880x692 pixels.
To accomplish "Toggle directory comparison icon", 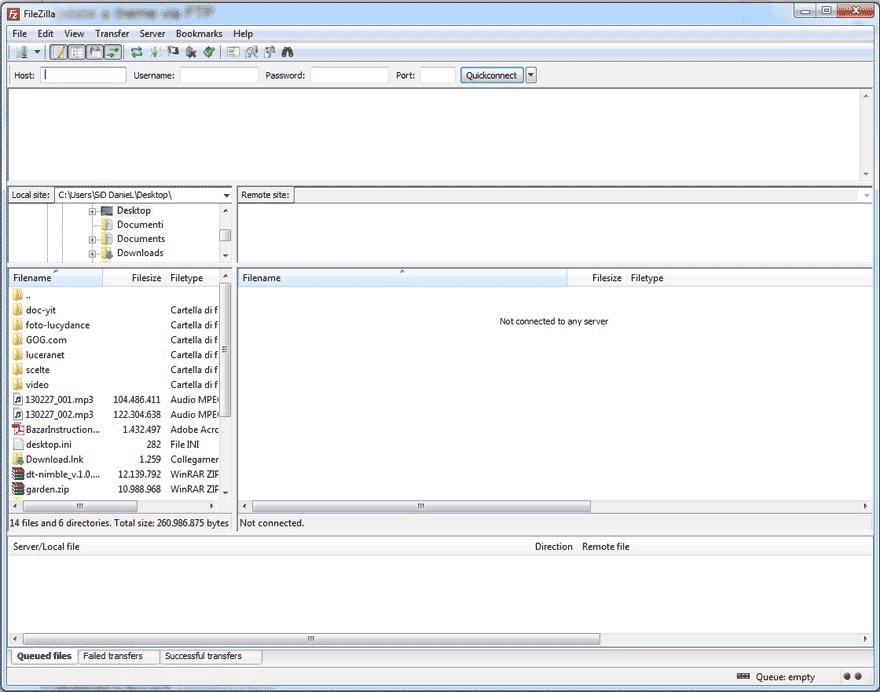I will tap(251, 52).
